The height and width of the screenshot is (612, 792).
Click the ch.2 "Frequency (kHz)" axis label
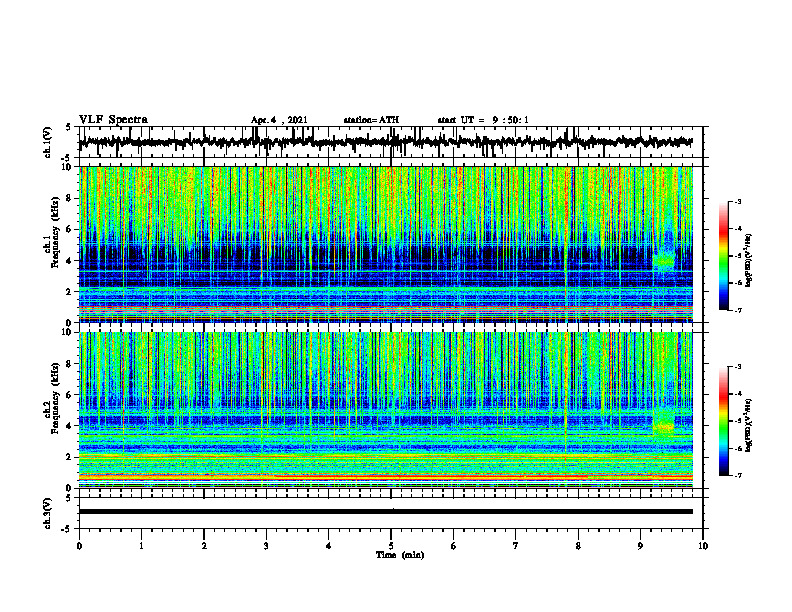55,398
